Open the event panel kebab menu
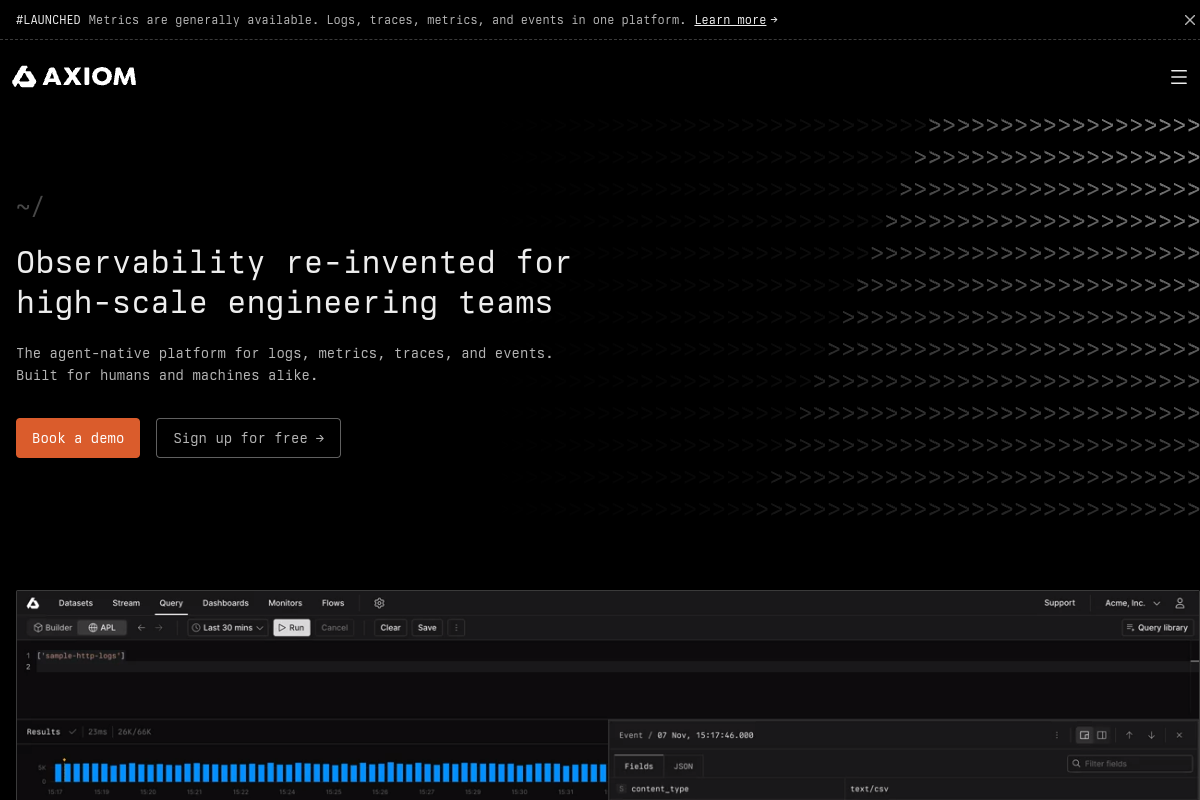 (x=1057, y=735)
